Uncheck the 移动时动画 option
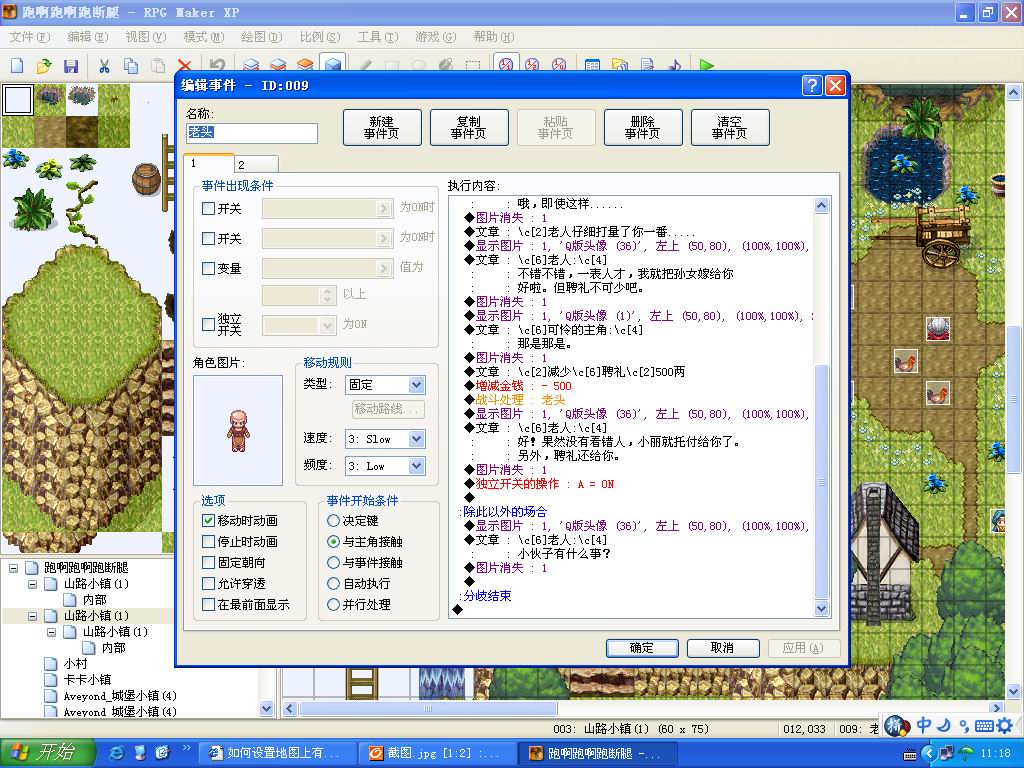The height and width of the screenshot is (768, 1024). tap(208, 520)
